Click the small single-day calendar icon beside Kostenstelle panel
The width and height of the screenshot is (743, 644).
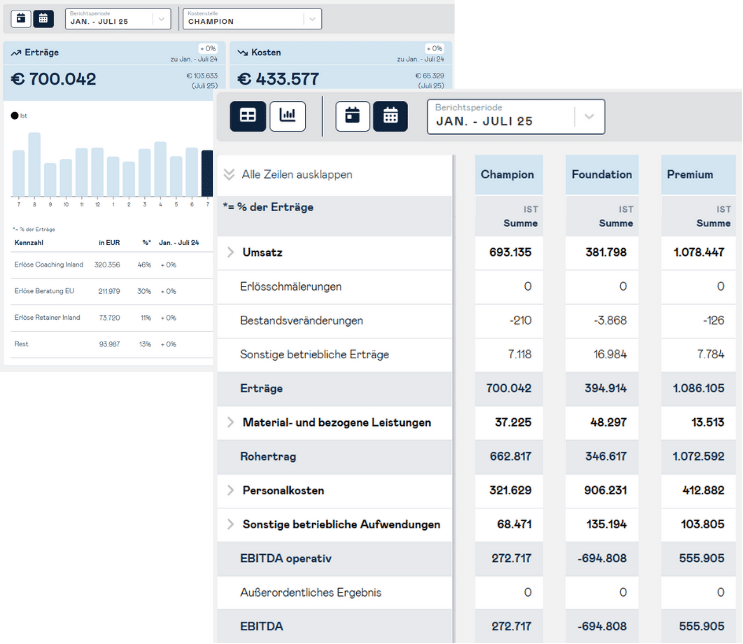coord(21,18)
